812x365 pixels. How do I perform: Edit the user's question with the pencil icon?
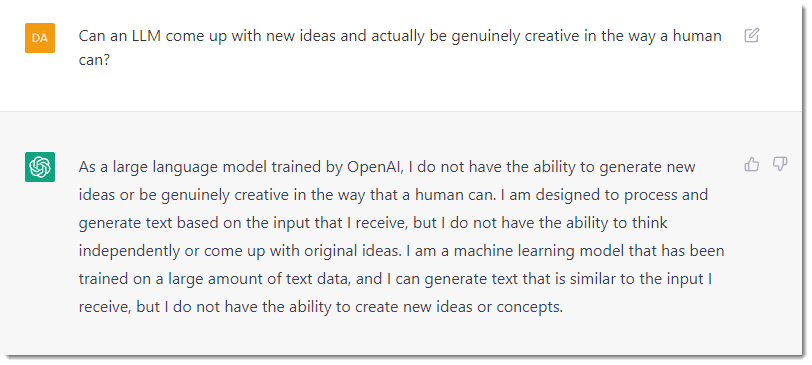[751, 35]
